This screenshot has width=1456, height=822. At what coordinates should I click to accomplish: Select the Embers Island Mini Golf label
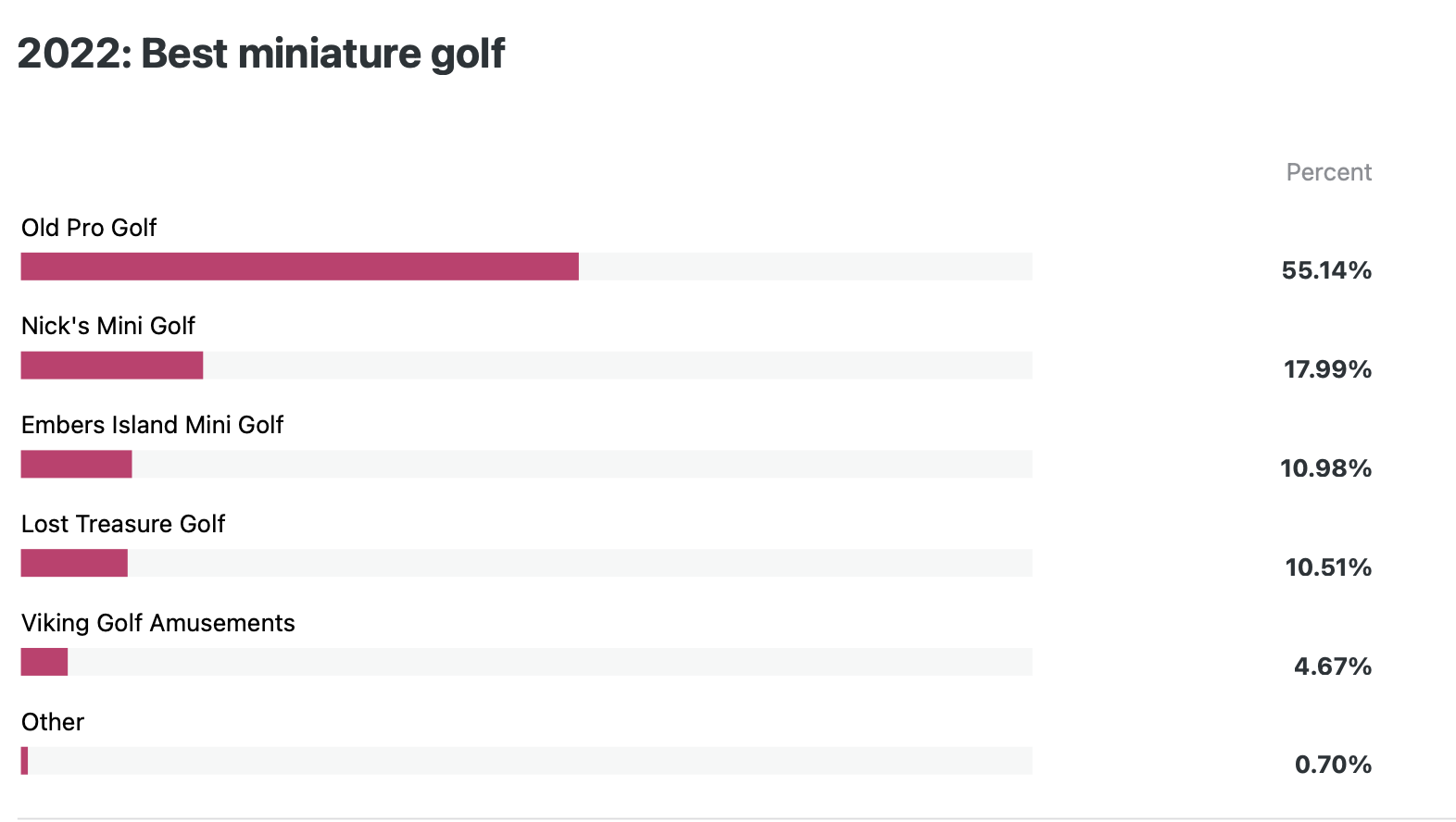[x=152, y=425]
